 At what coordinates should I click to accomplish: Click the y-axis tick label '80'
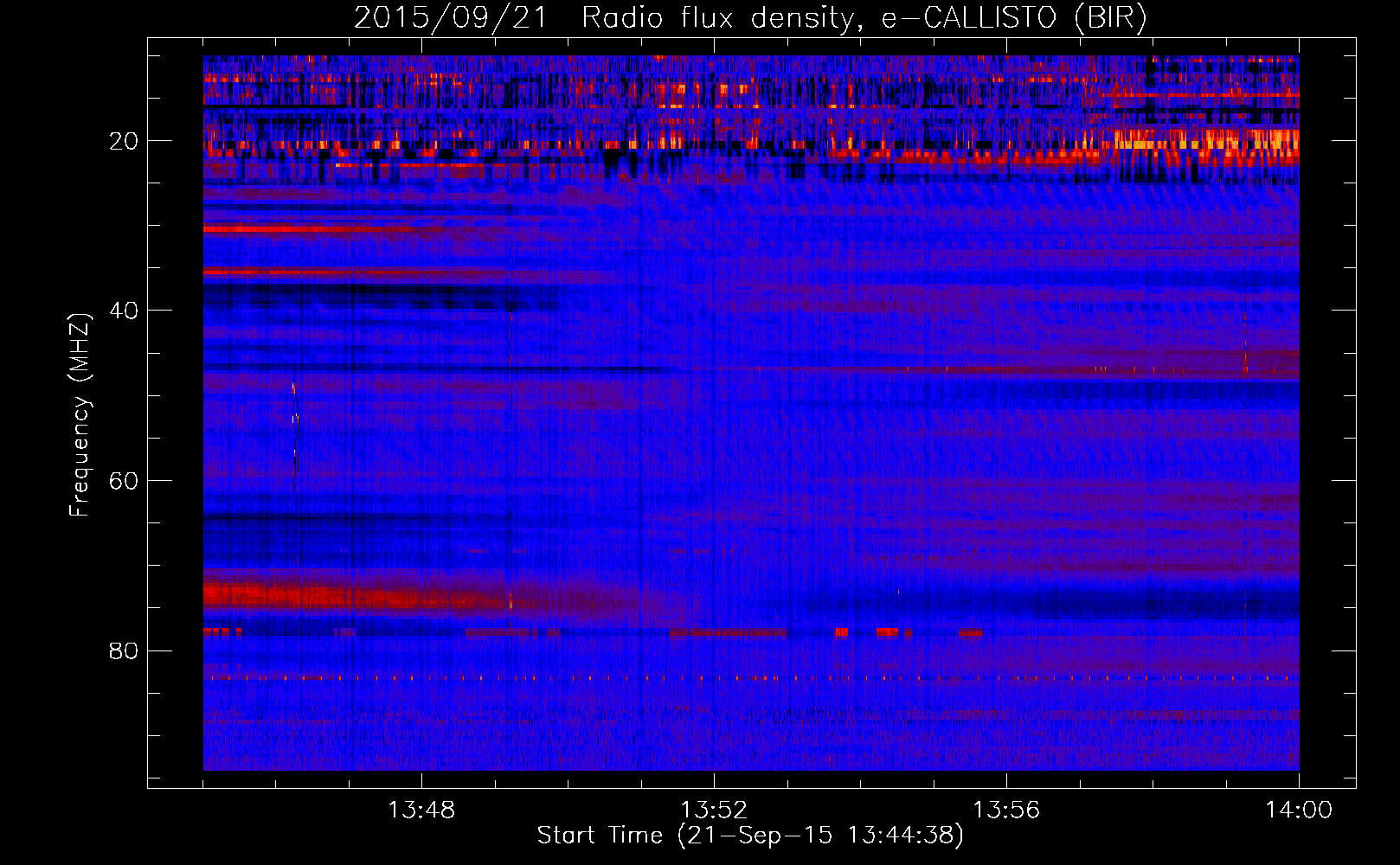125,650
